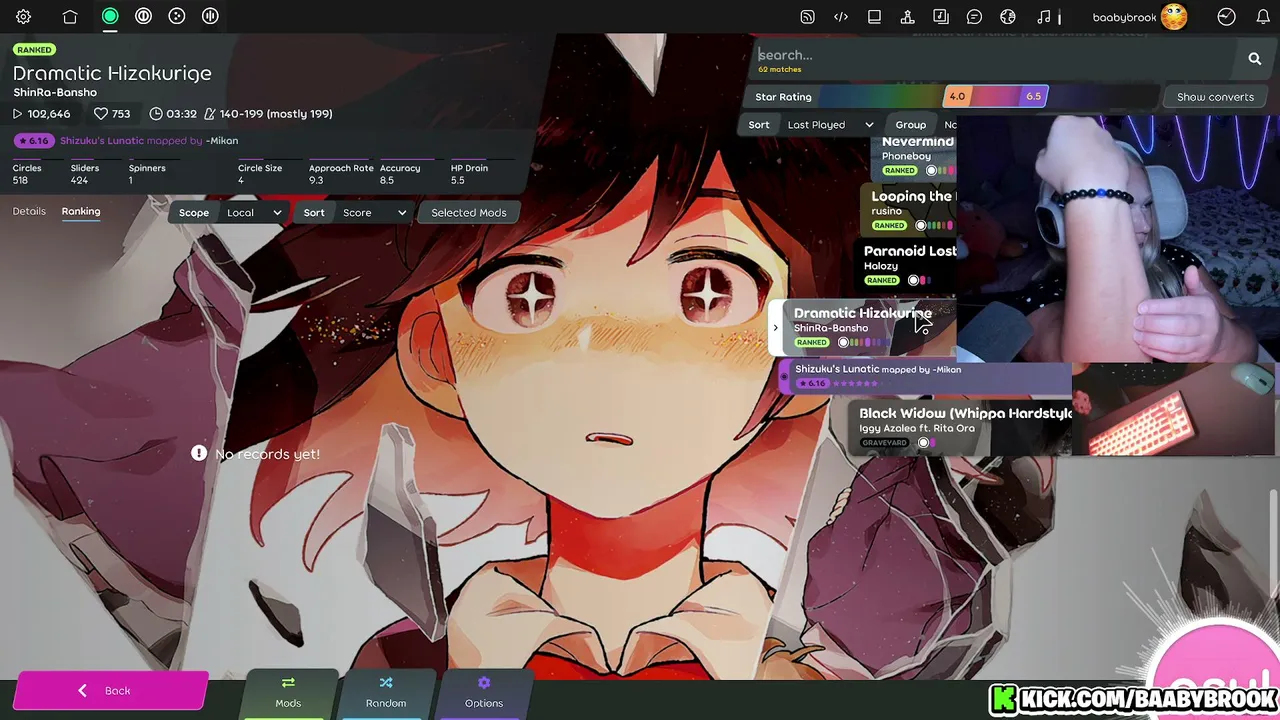The image size is (1280, 720).
Task: Open the dashboard globe icon
Action: pos(1008,17)
